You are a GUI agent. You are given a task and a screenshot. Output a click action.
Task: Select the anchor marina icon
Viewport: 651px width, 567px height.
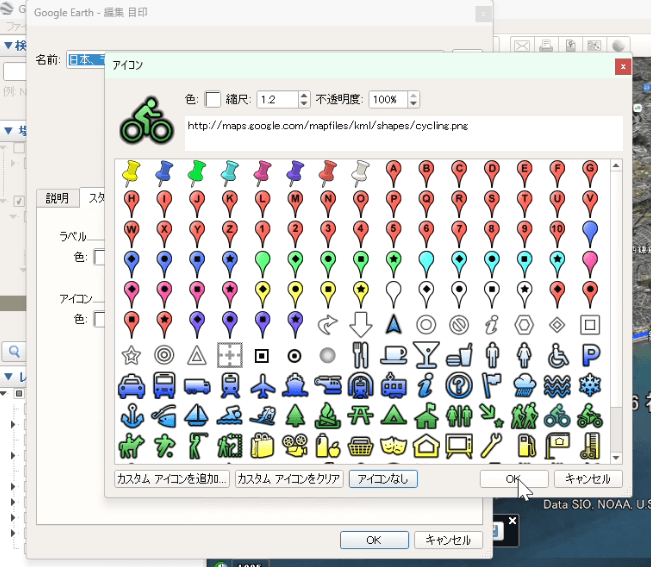(131, 414)
